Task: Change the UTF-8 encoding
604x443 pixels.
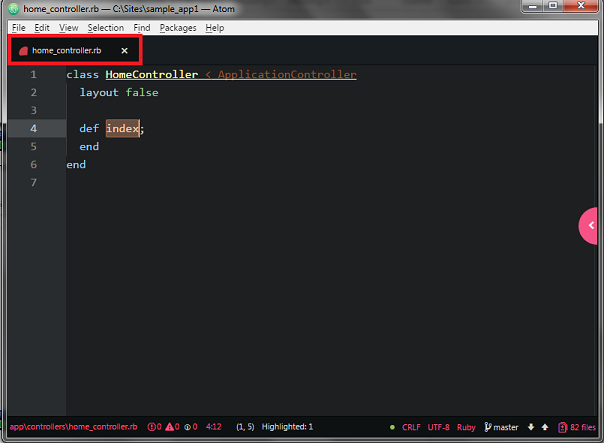Action: pyautogui.click(x=438, y=427)
